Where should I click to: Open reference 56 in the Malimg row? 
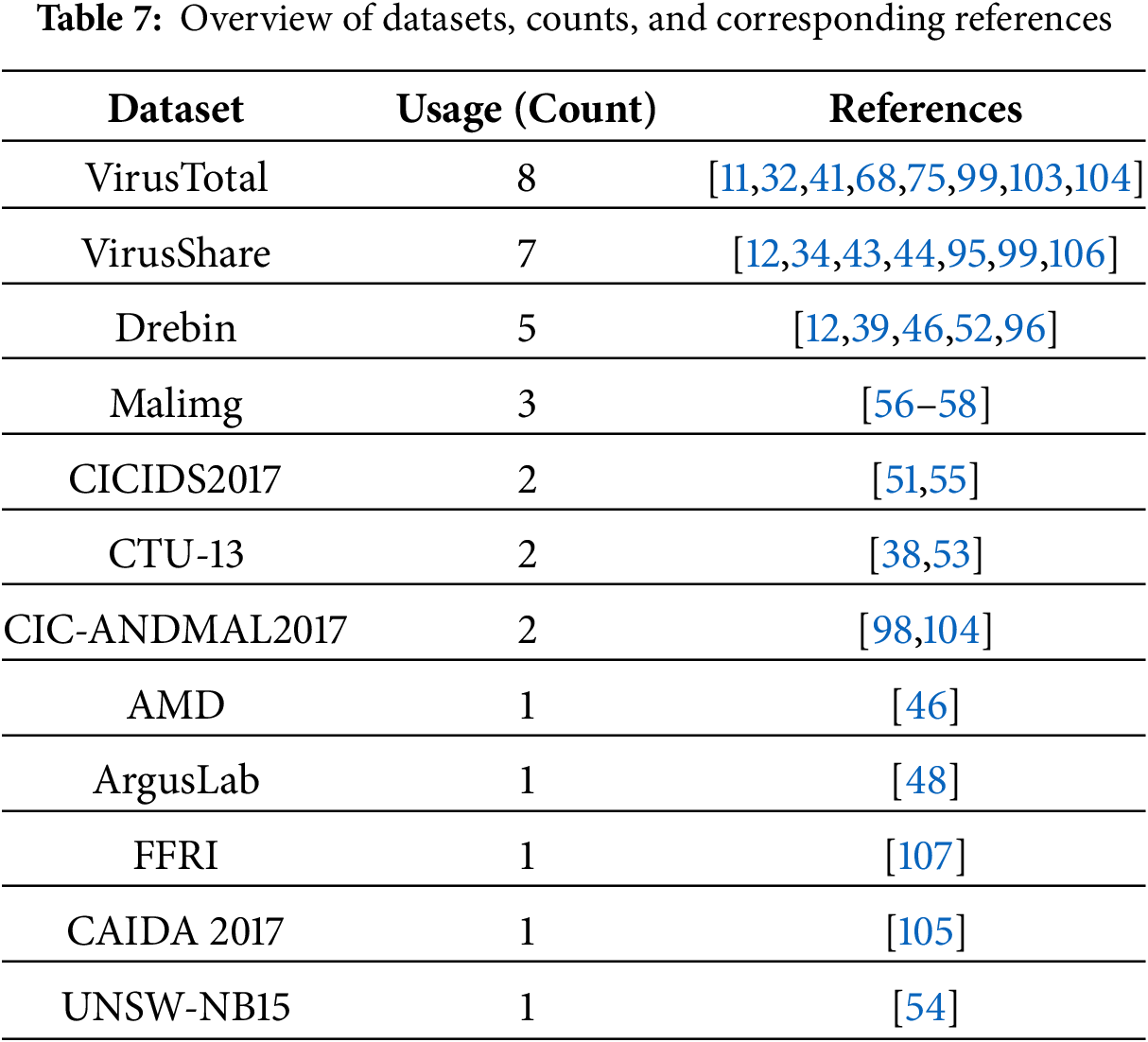click(x=894, y=404)
